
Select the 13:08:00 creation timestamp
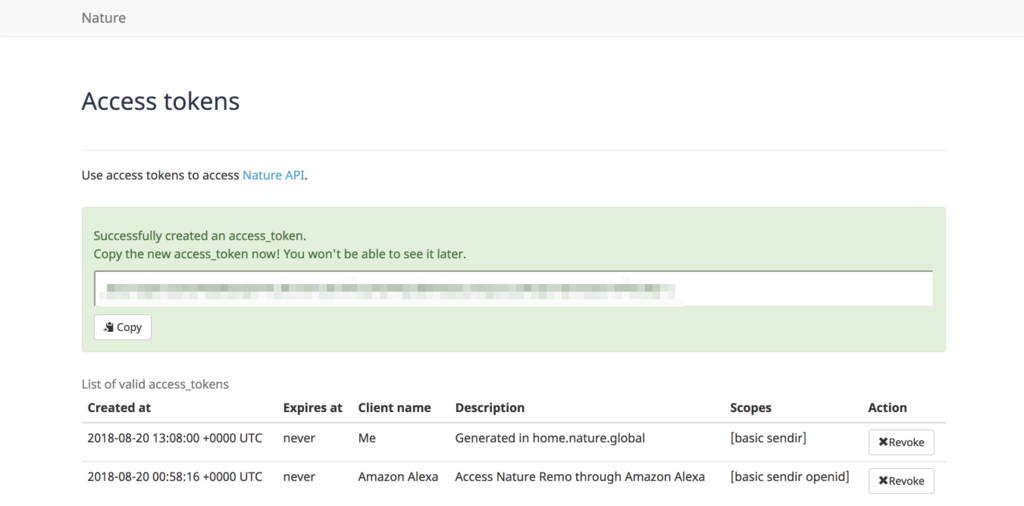coord(175,438)
